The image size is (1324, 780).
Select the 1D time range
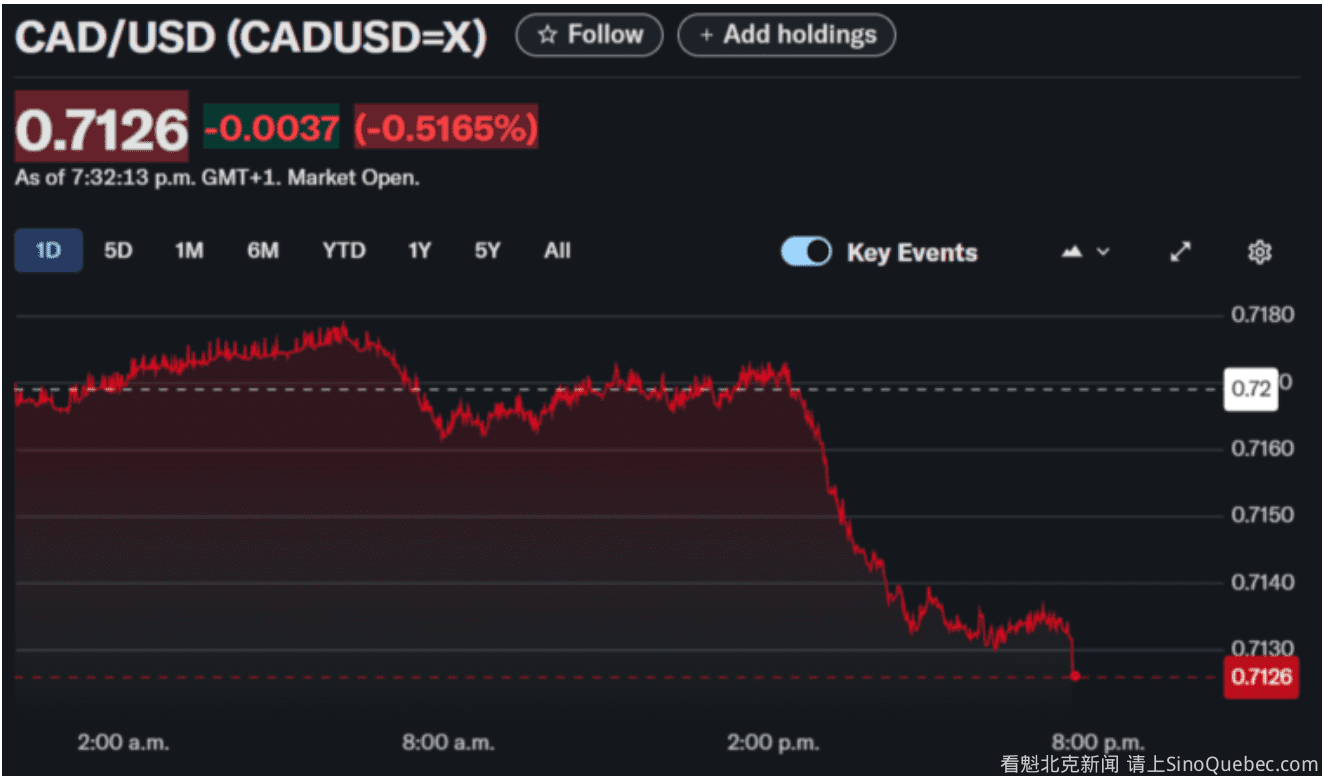click(48, 251)
